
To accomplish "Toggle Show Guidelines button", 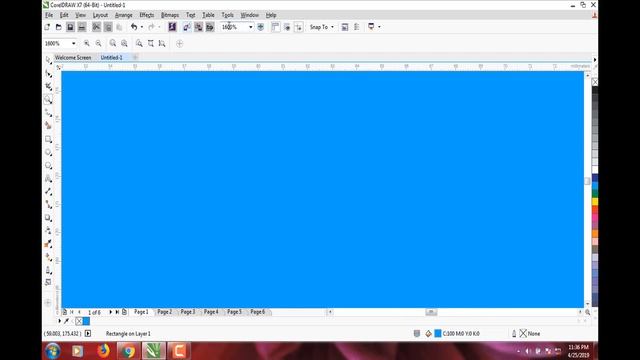I will 298,27.
